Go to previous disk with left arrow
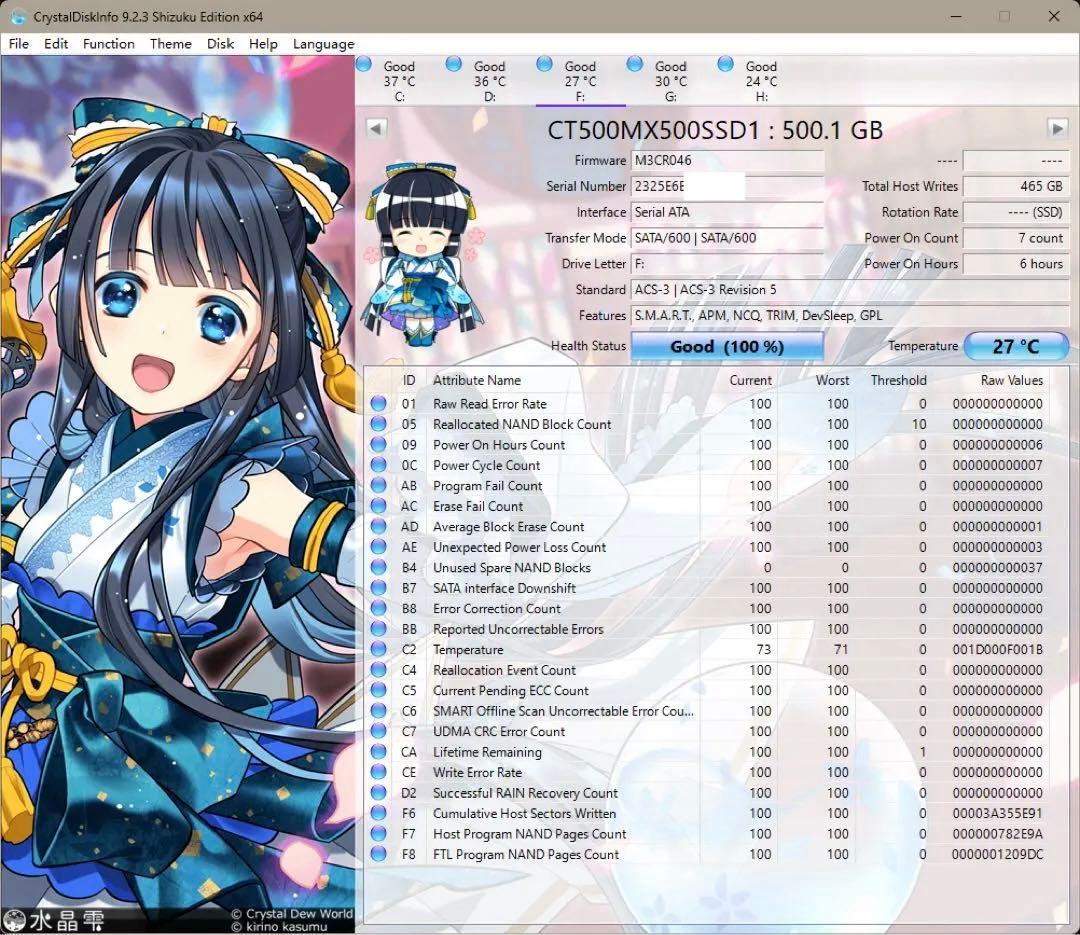Viewport: 1080px width, 935px height. click(376, 128)
